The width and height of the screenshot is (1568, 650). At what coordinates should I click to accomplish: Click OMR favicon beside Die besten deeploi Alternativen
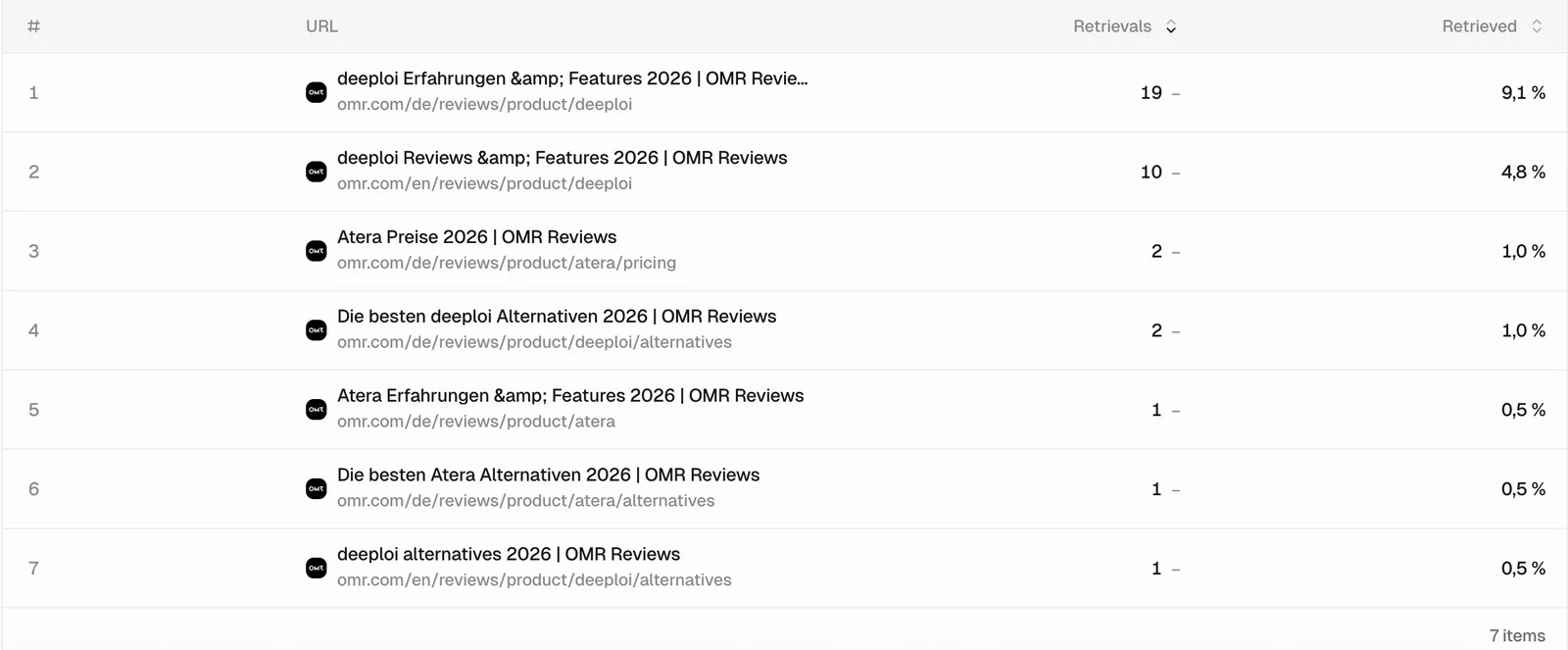[x=317, y=330]
